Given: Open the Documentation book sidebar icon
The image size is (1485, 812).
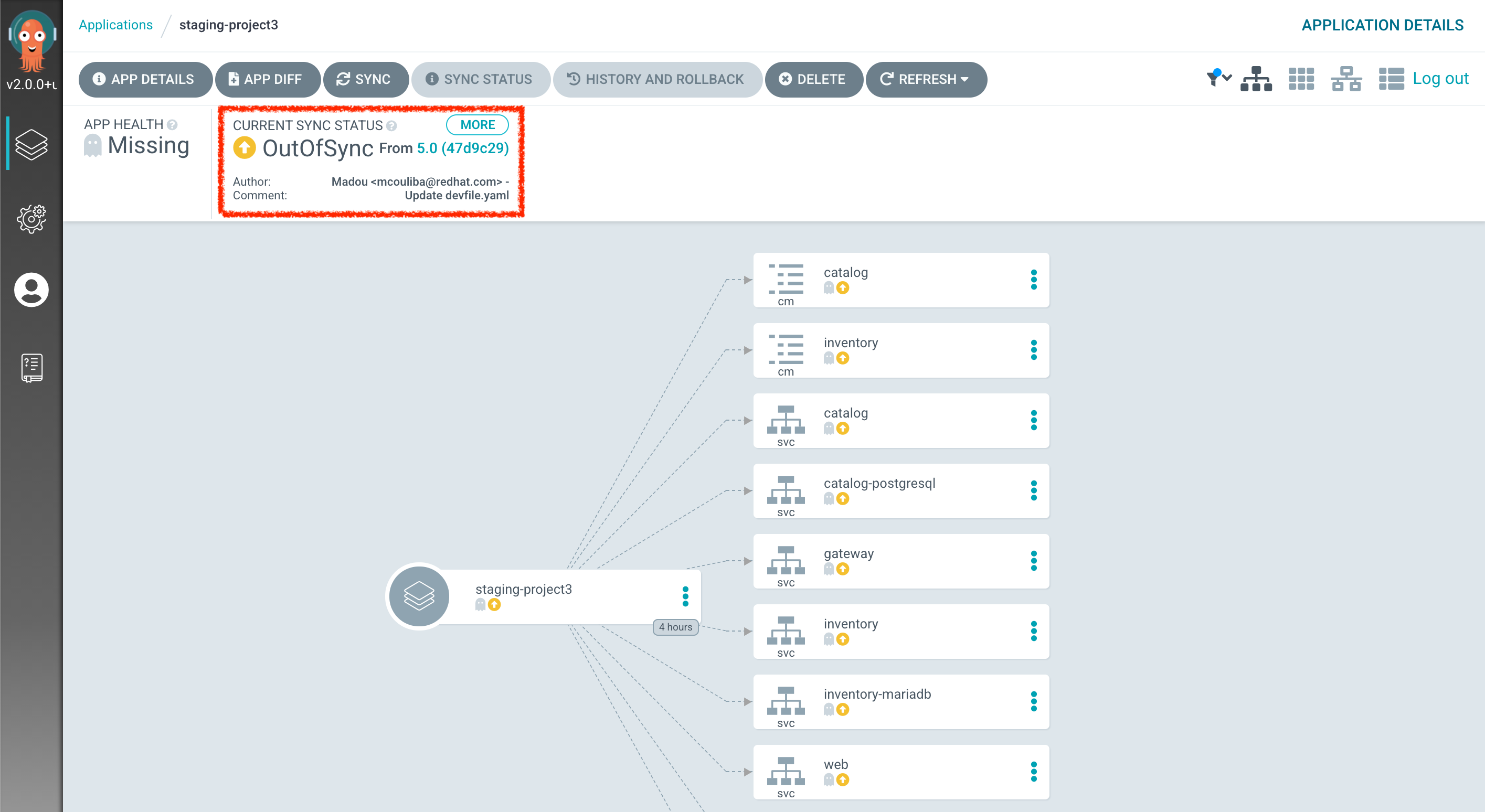Looking at the screenshot, I should 31,368.
